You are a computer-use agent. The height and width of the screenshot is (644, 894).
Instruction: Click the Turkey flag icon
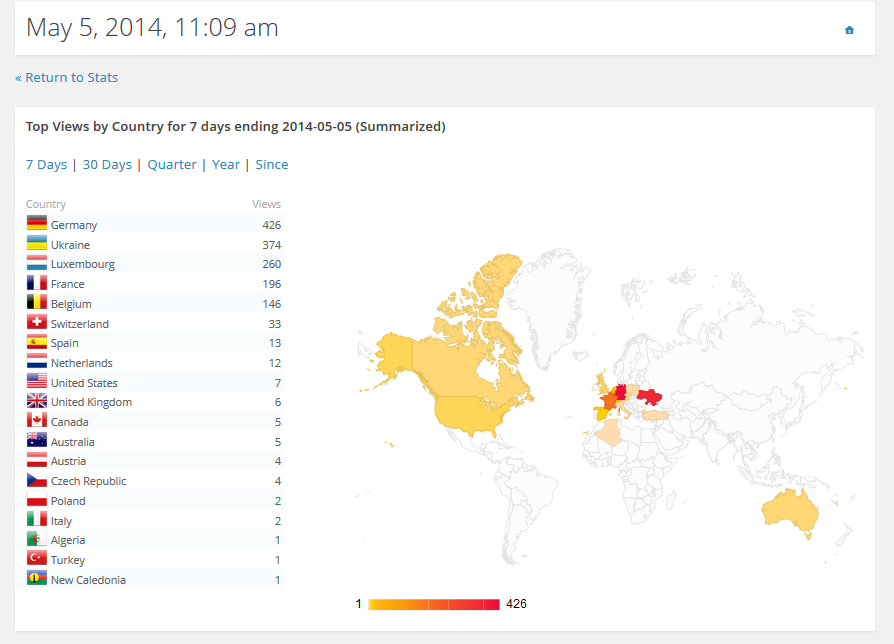(x=37, y=559)
